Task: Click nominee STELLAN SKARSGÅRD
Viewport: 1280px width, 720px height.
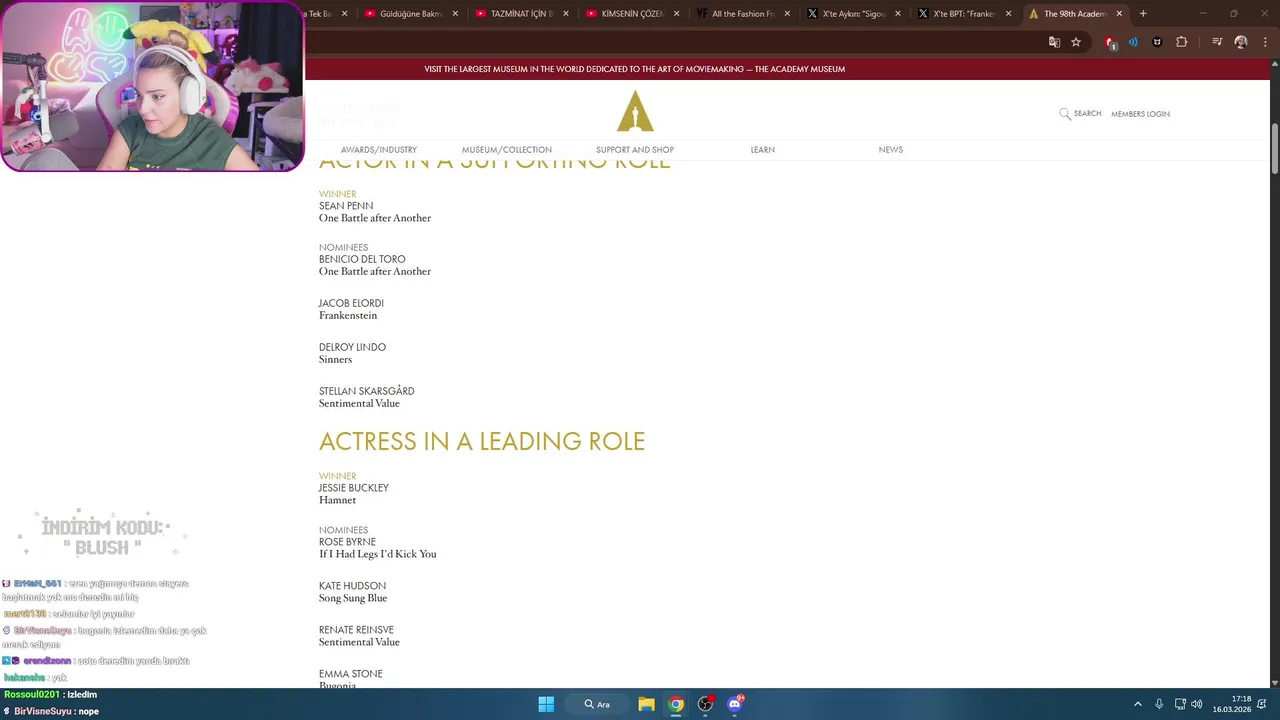Action: click(366, 391)
